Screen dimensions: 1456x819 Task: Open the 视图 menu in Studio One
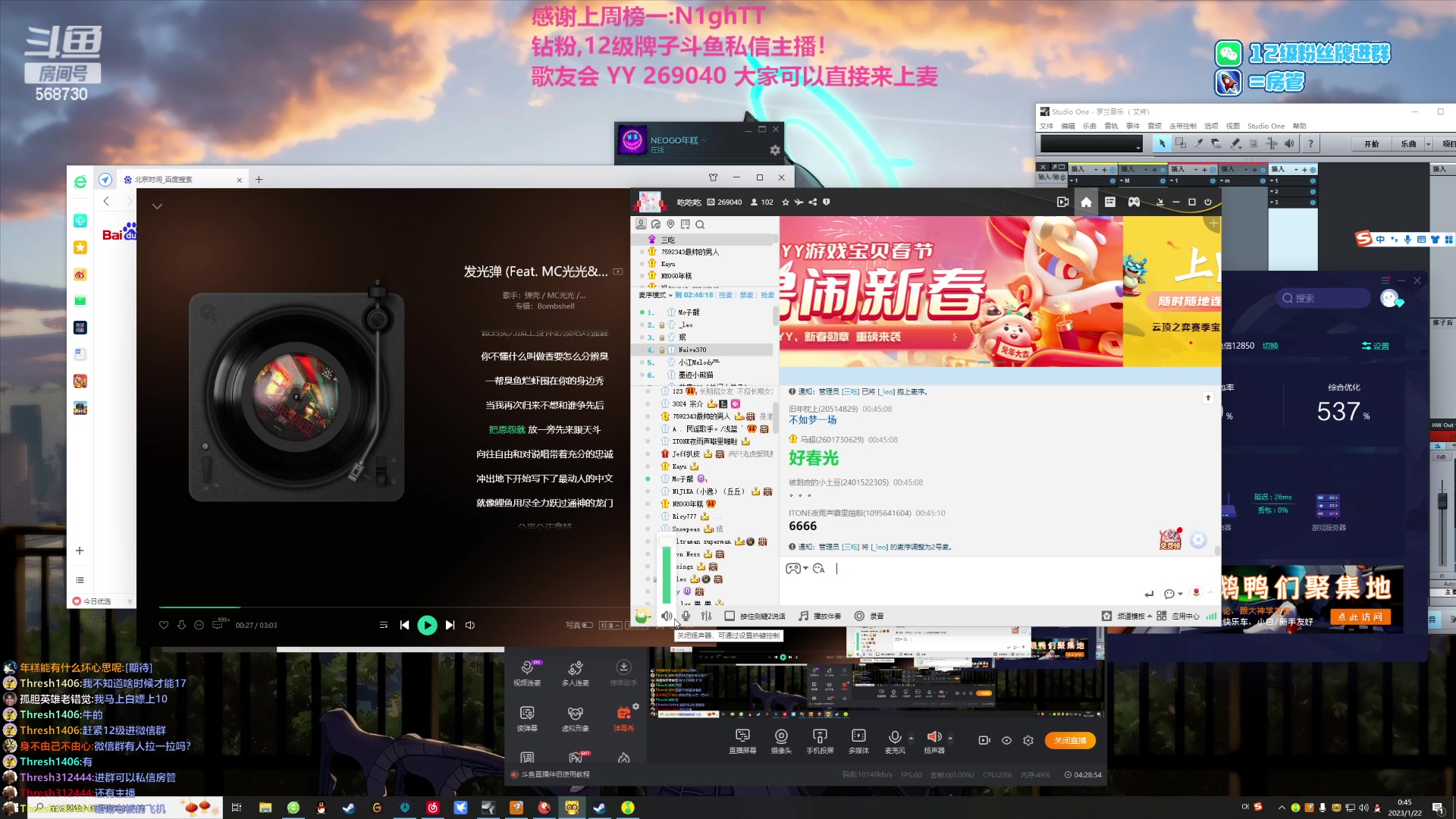1233,126
